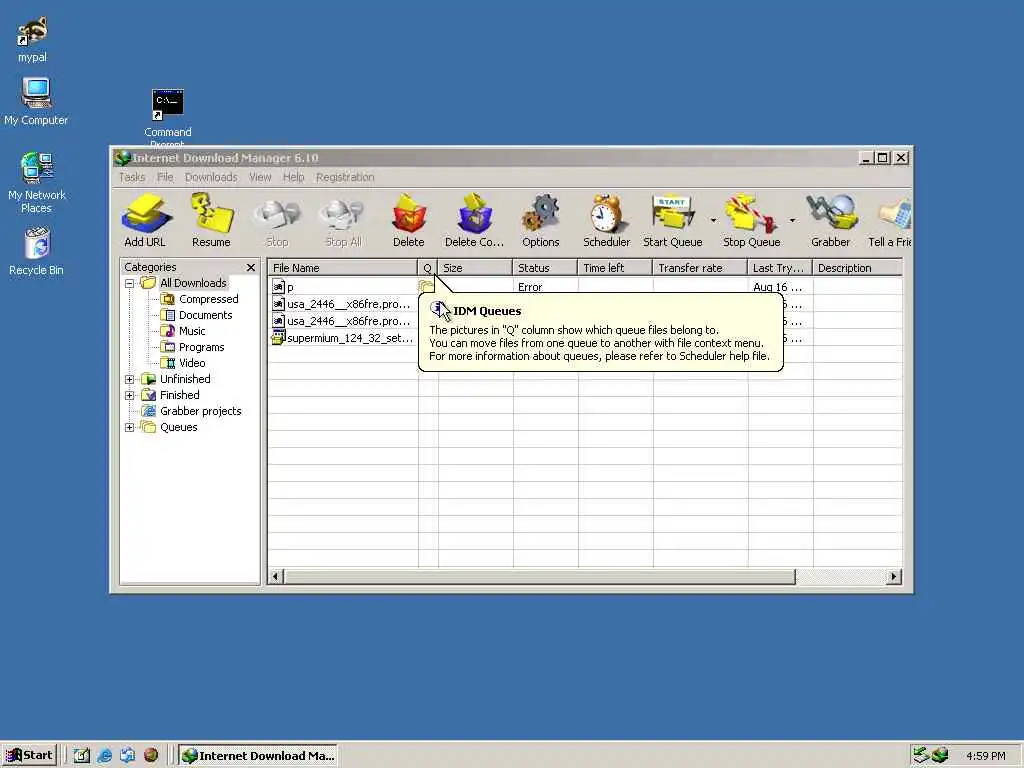Select the Unfinished folder label
1024x768 pixels.
[x=185, y=379]
